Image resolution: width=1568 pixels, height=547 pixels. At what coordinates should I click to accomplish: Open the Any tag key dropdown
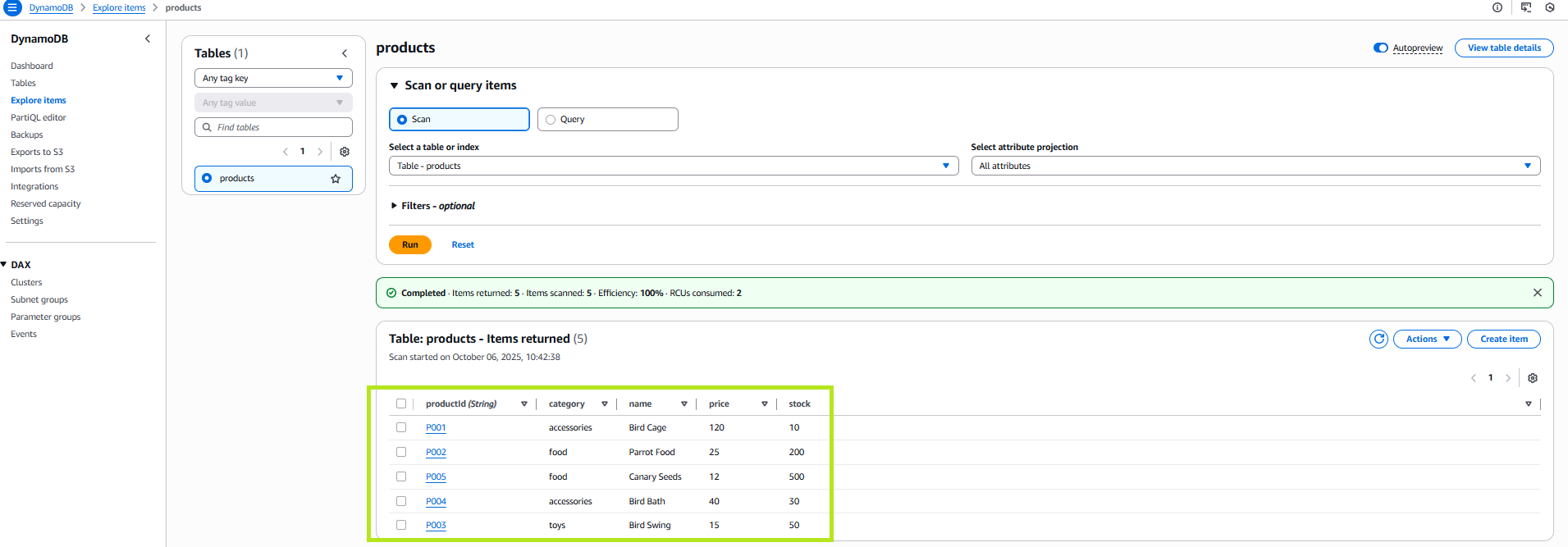(273, 78)
